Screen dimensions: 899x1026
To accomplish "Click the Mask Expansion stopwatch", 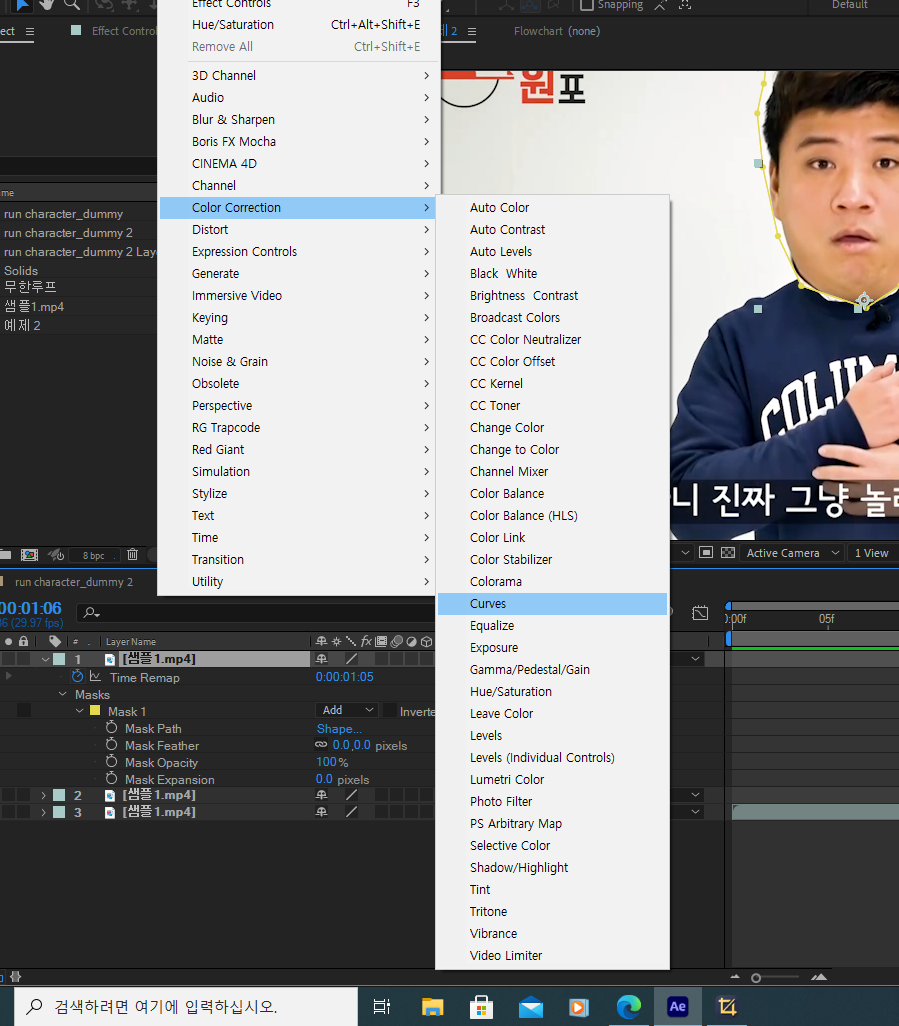I will (x=112, y=779).
